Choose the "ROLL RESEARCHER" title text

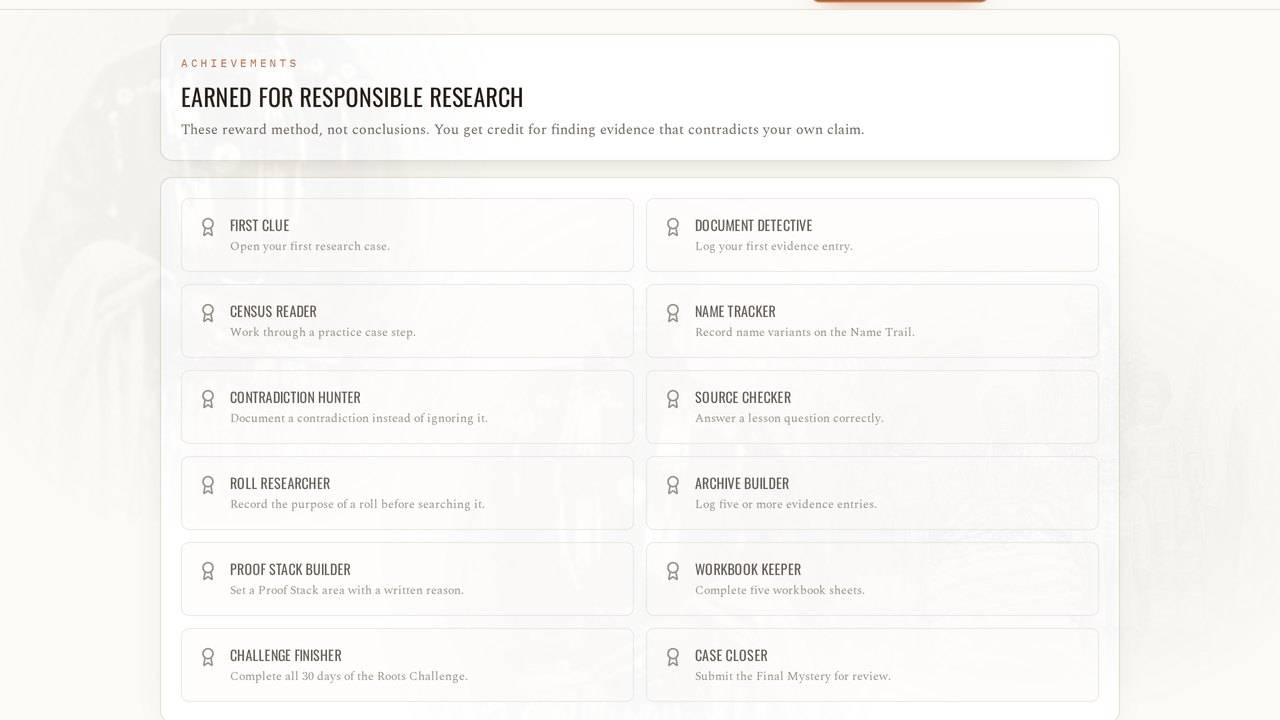click(x=280, y=484)
